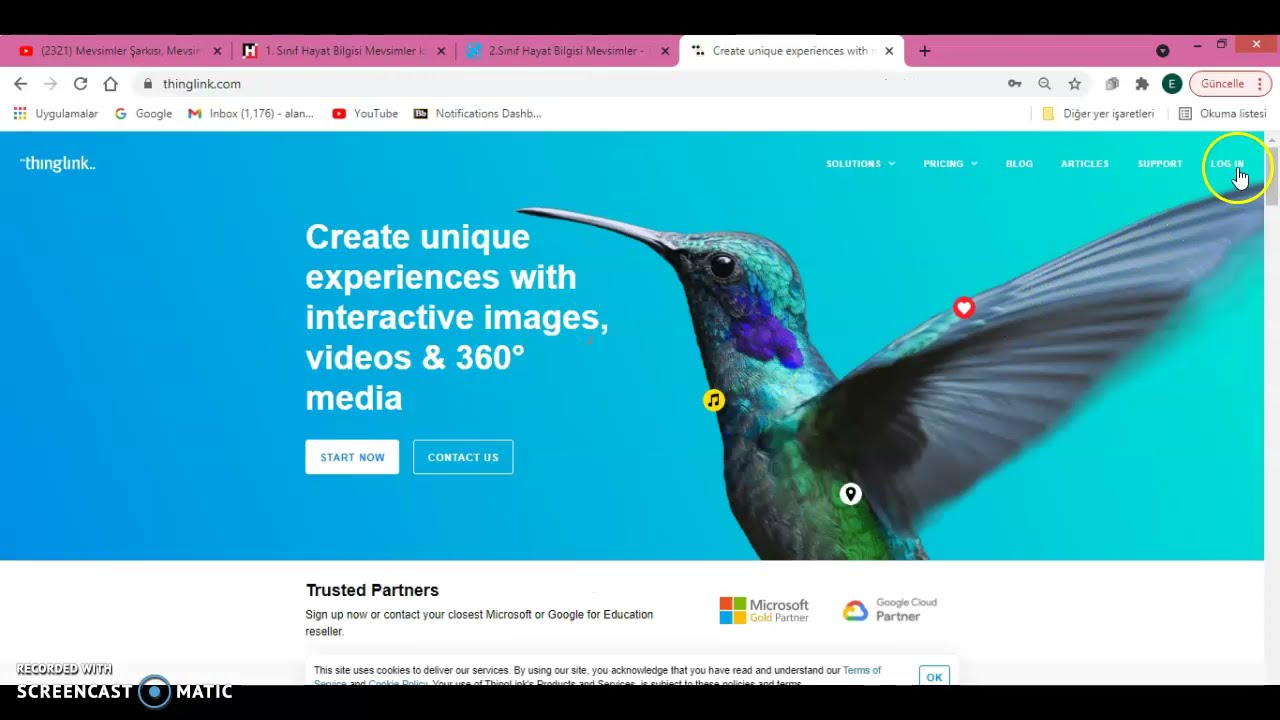Screen dimensions: 1280x720
Task: Open the YouTube bookmark
Action: click(x=365, y=114)
